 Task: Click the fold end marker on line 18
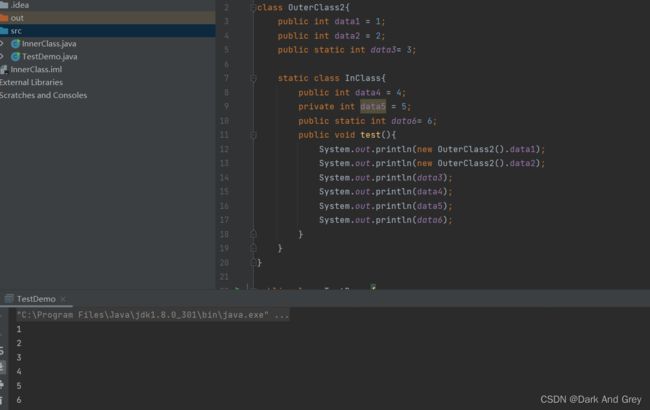pyautogui.click(x=253, y=234)
